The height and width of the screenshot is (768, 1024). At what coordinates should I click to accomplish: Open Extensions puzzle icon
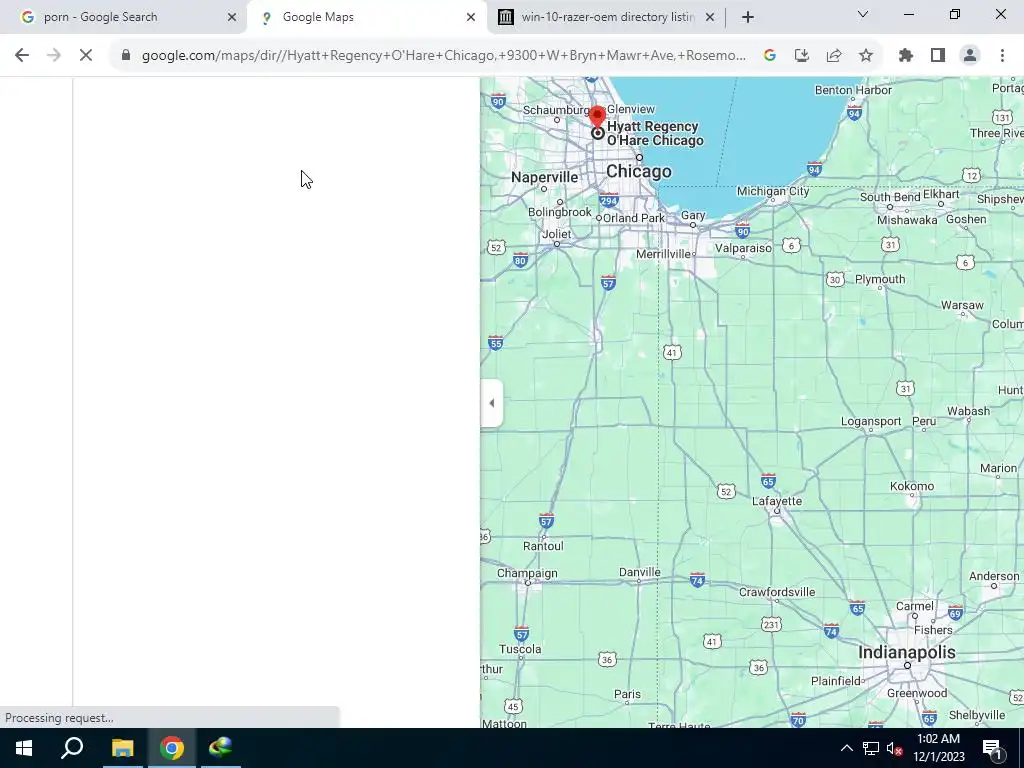(x=905, y=56)
